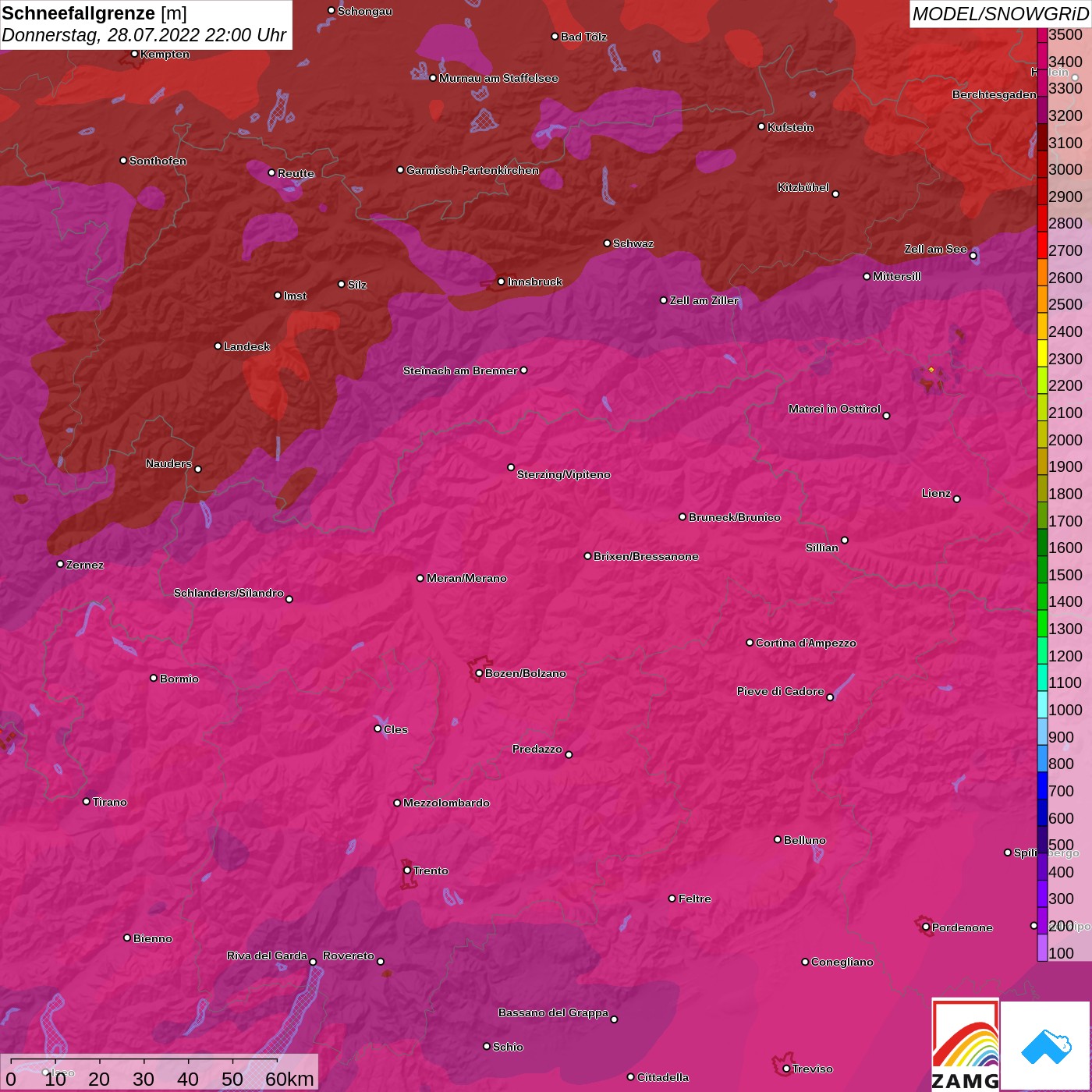Click the 60km scale bar label
Screen dimensions: 1092x1092
[x=289, y=1079]
